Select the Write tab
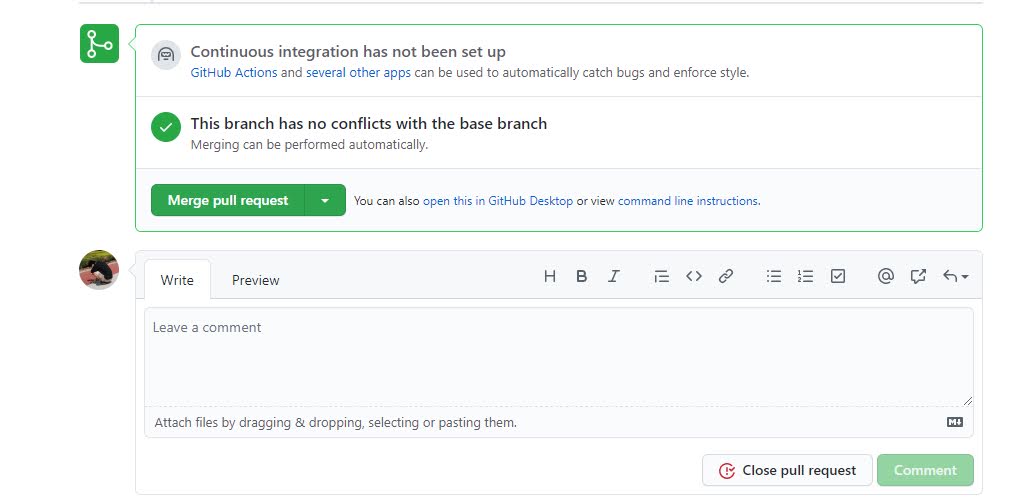The width and height of the screenshot is (1032, 500). point(177,280)
